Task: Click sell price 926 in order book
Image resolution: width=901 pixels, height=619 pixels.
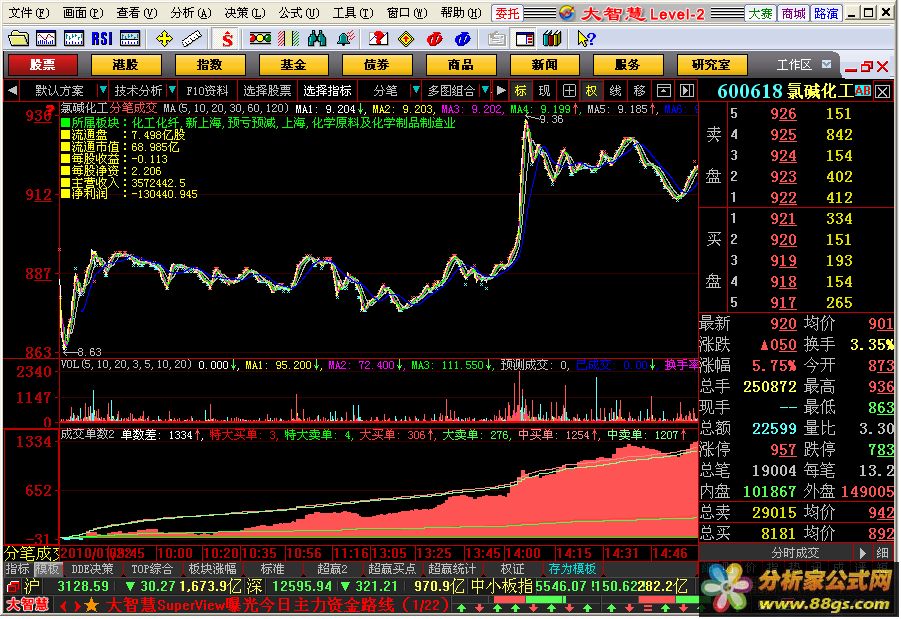Action: (x=783, y=113)
